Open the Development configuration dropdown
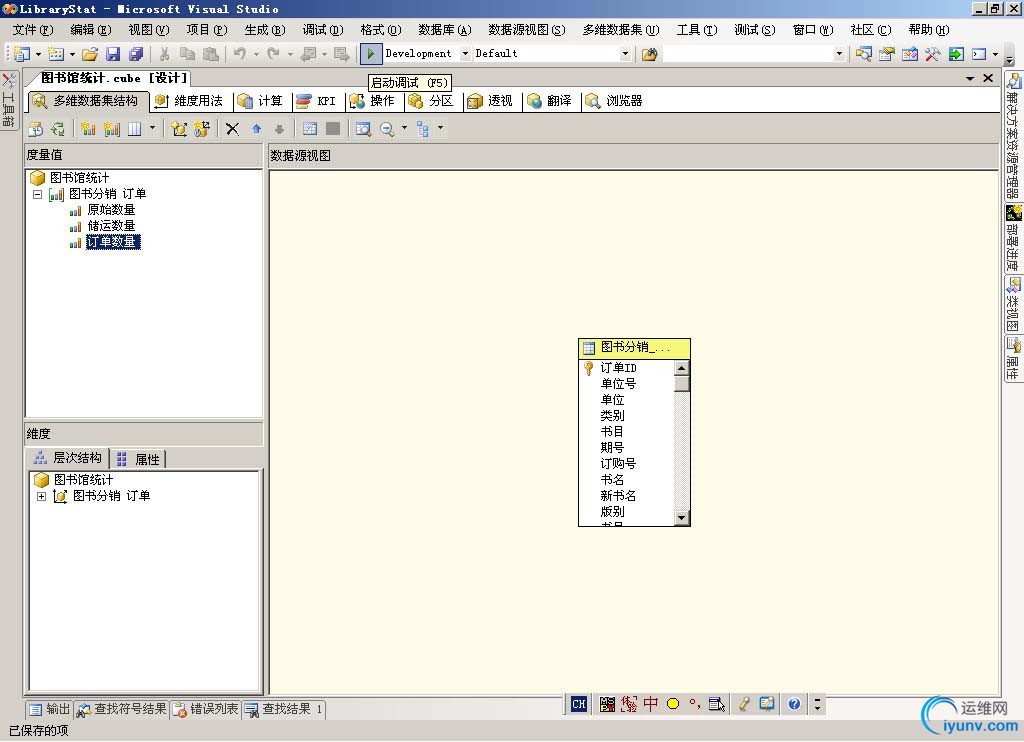Screen dimensions: 1024x742 point(465,54)
